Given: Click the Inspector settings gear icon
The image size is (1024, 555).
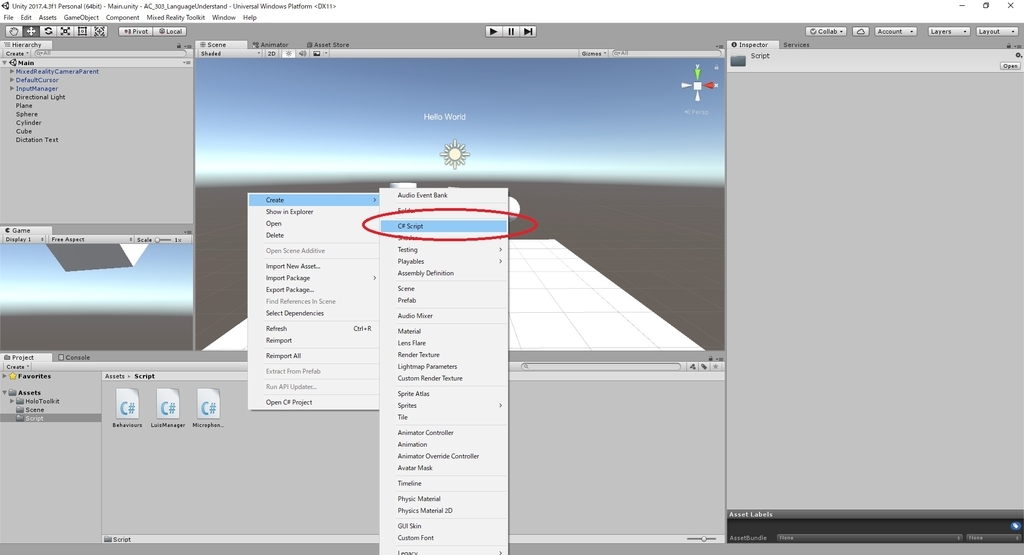Looking at the screenshot, I should point(1018,56).
